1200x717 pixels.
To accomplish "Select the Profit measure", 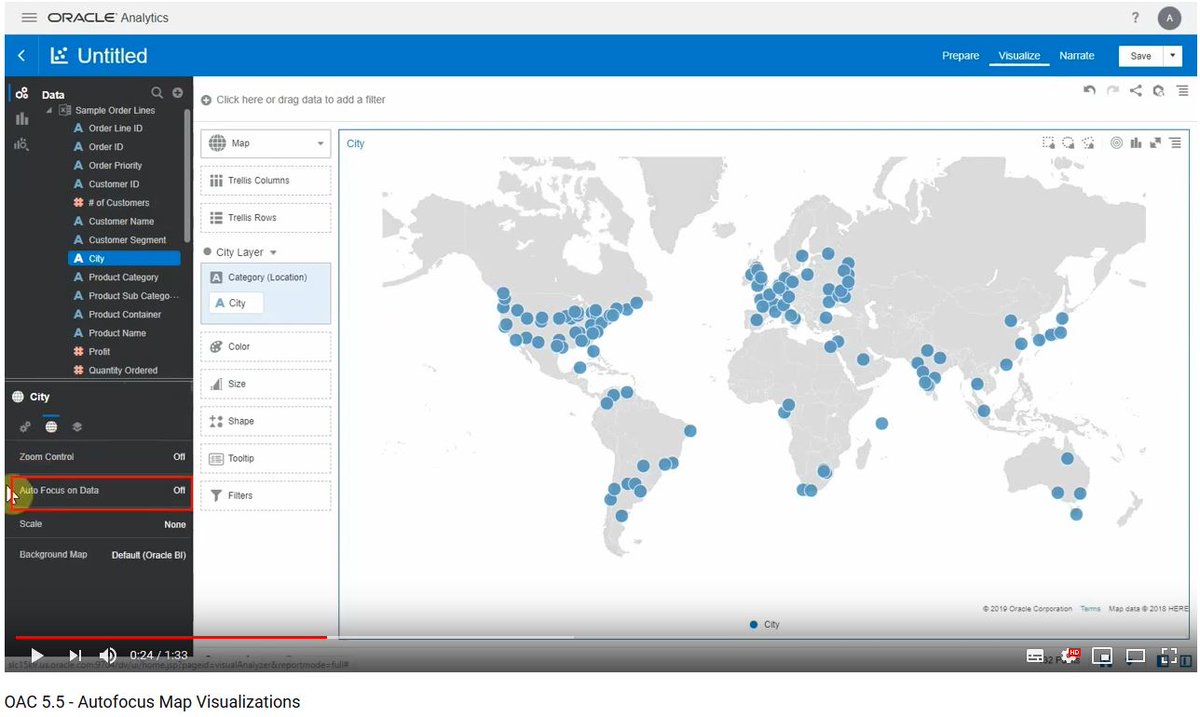I will pyautogui.click(x=99, y=352).
